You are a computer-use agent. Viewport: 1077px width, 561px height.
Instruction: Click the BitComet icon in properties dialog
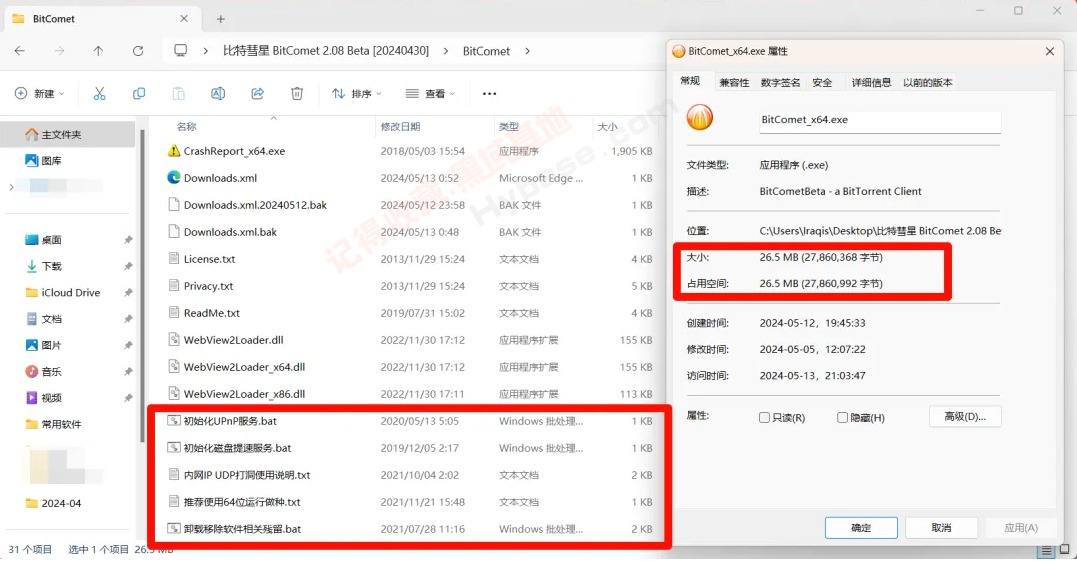[x=699, y=117]
